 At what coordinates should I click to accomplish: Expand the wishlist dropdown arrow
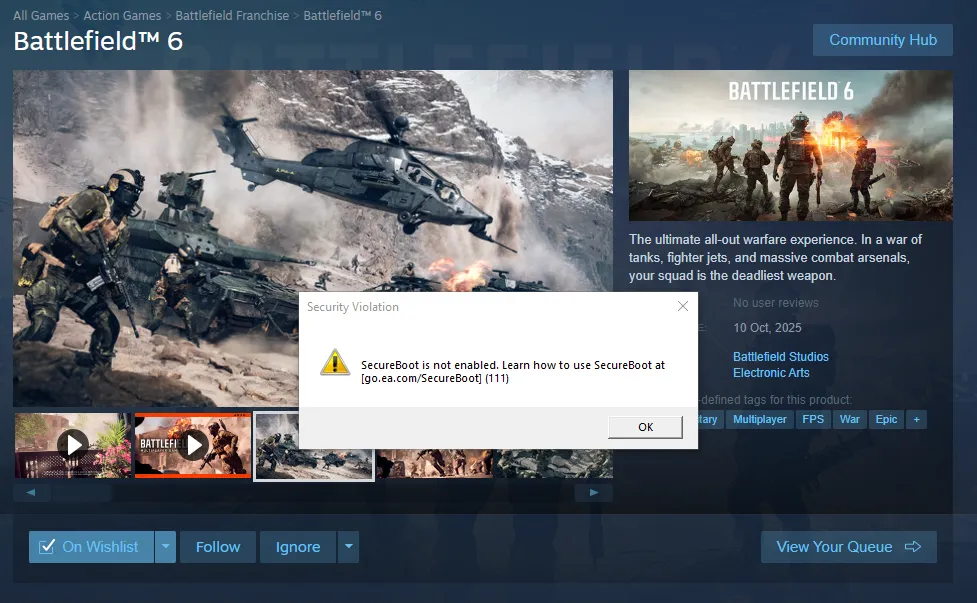(165, 547)
